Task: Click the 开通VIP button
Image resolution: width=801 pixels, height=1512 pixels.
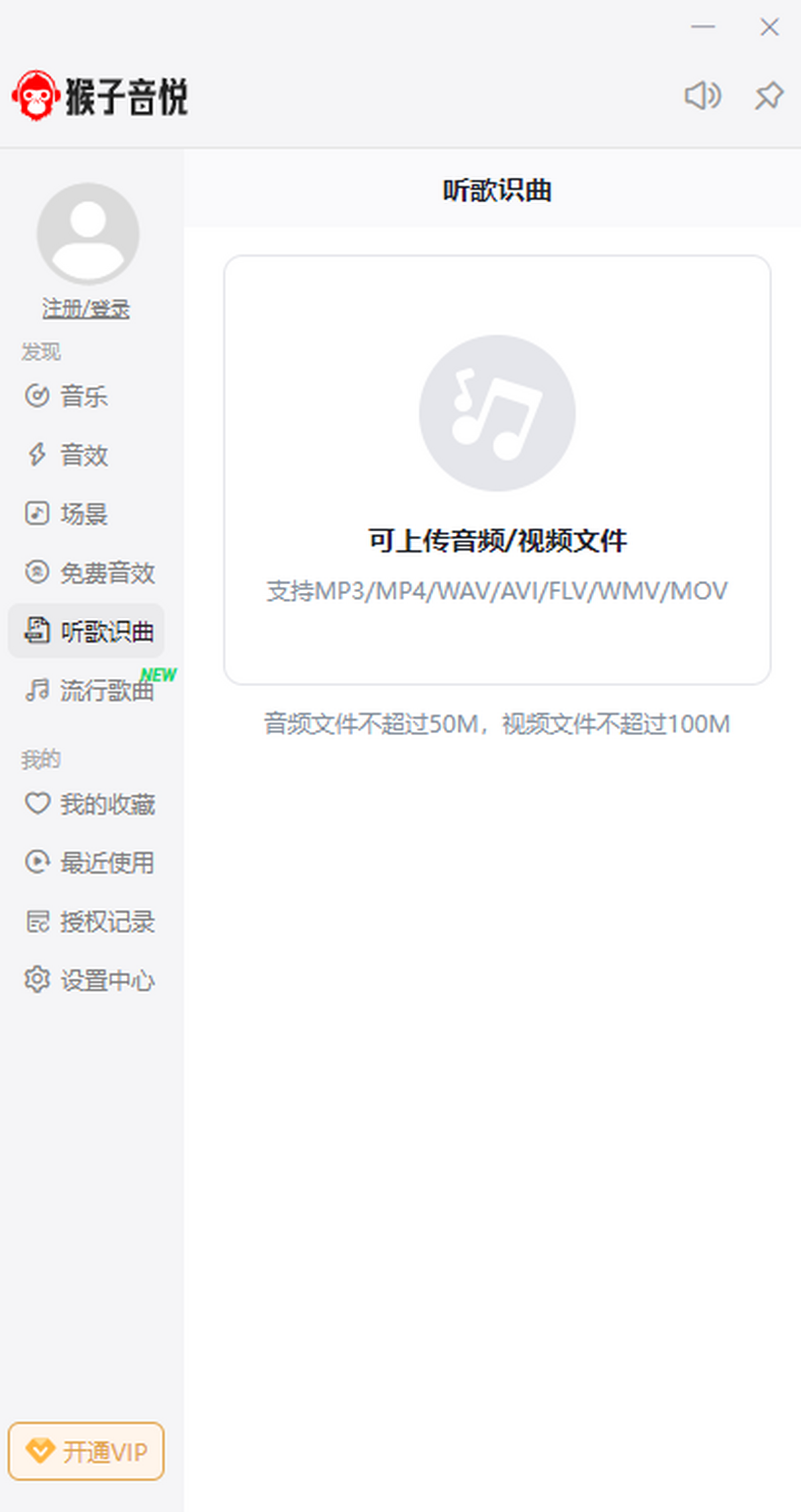Action: pyautogui.click(x=86, y=1451)
